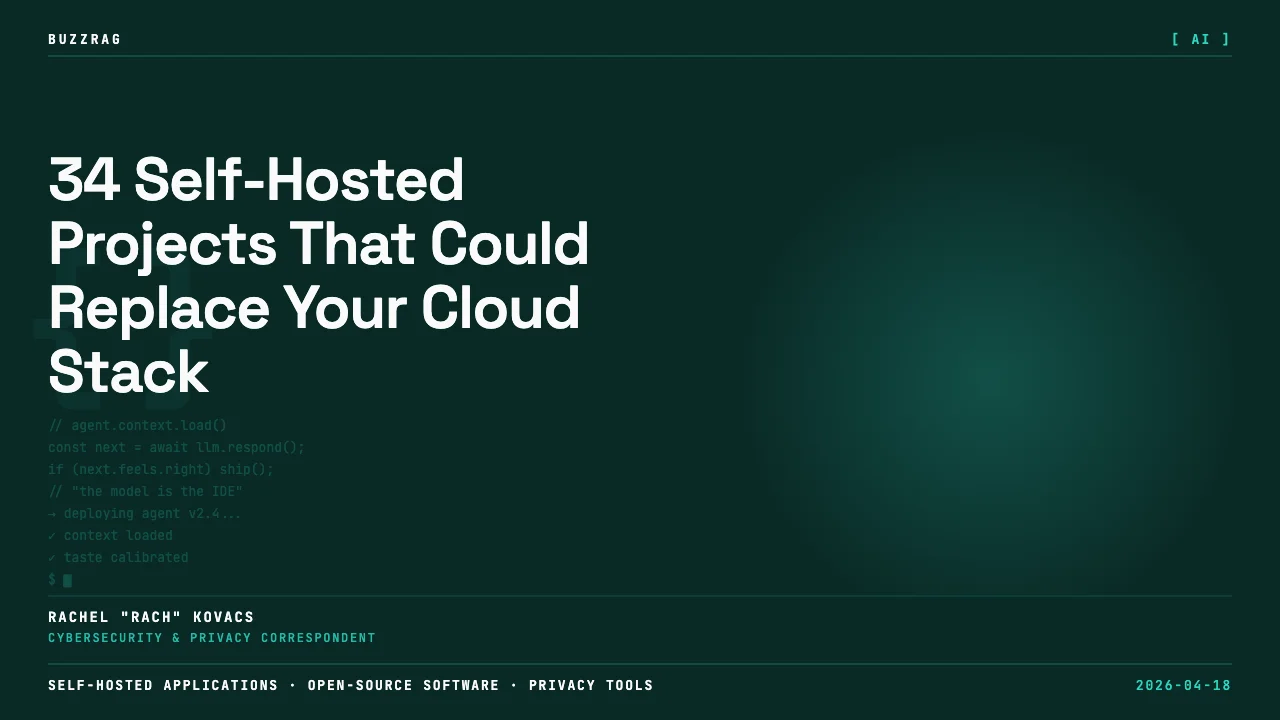Click the "taste calibrated" checkmark line
This screenshot has height=720, width=1280.
tap(118, 558)
